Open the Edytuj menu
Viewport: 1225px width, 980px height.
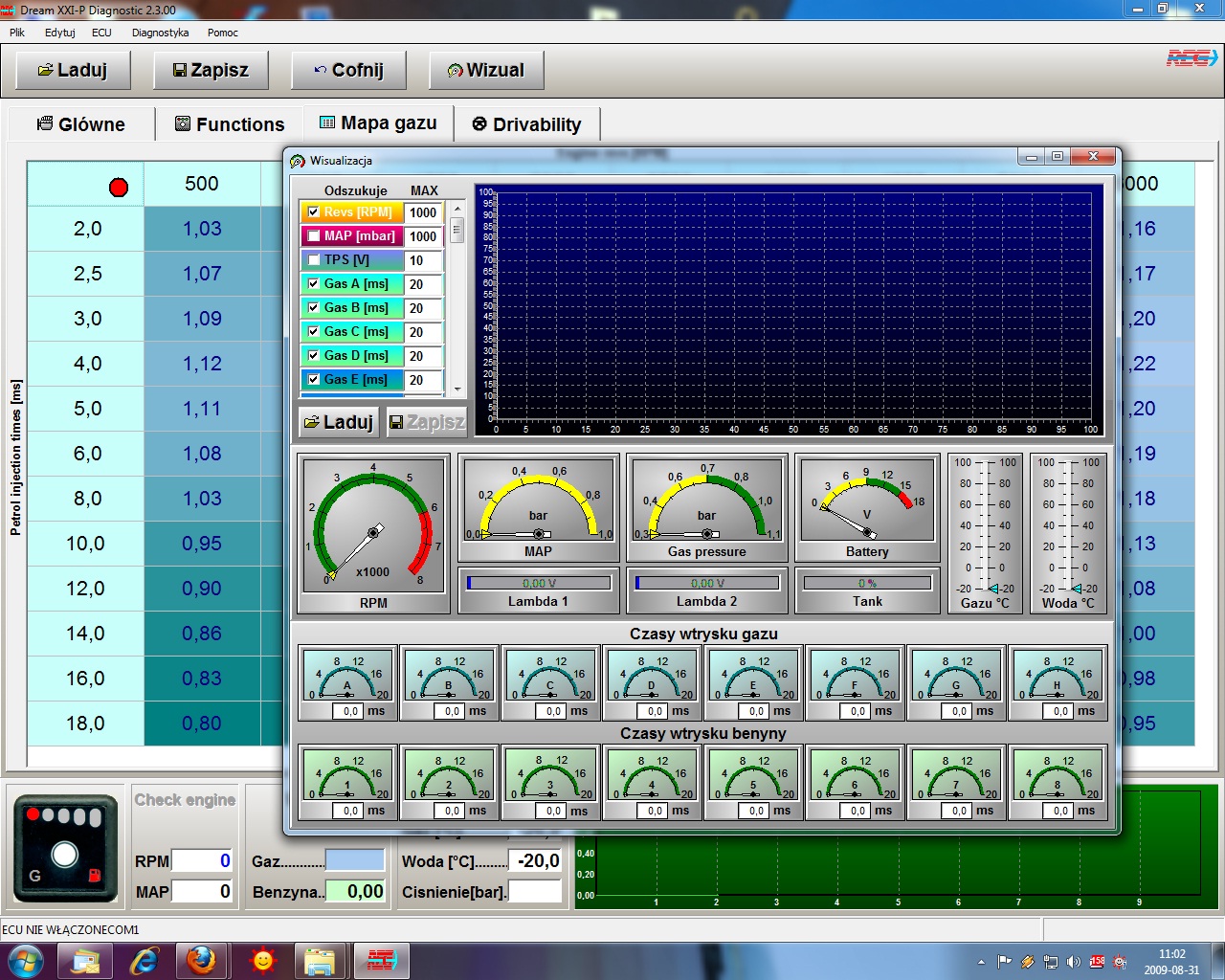click(59, 33)
